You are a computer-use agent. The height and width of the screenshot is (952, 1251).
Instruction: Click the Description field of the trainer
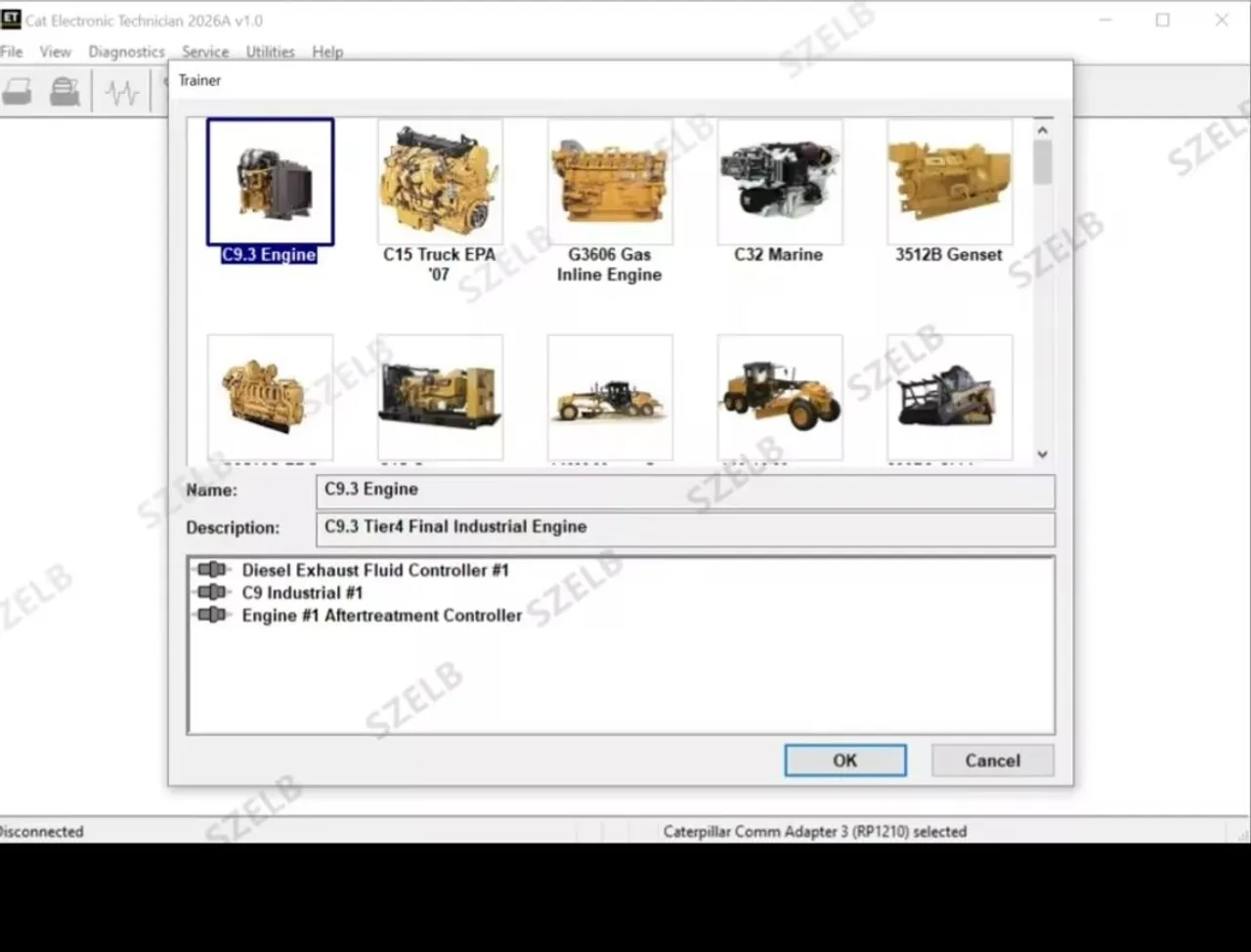pyautogui.click(x=685, y=529)
